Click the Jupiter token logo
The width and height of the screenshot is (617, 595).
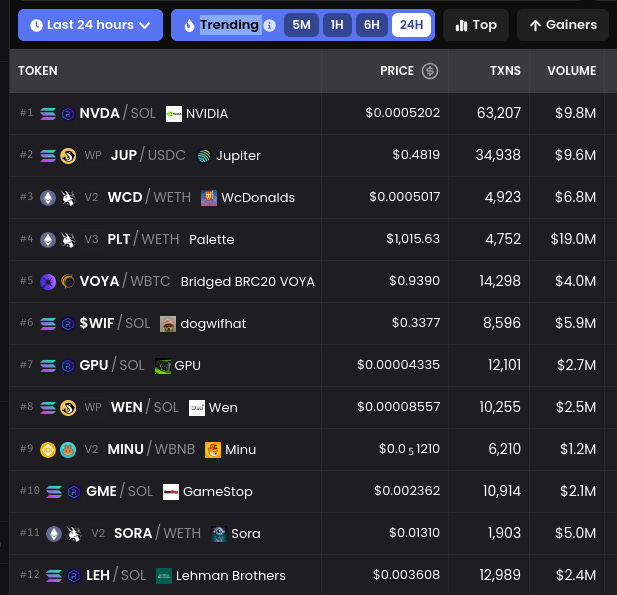tap(204, 156)
